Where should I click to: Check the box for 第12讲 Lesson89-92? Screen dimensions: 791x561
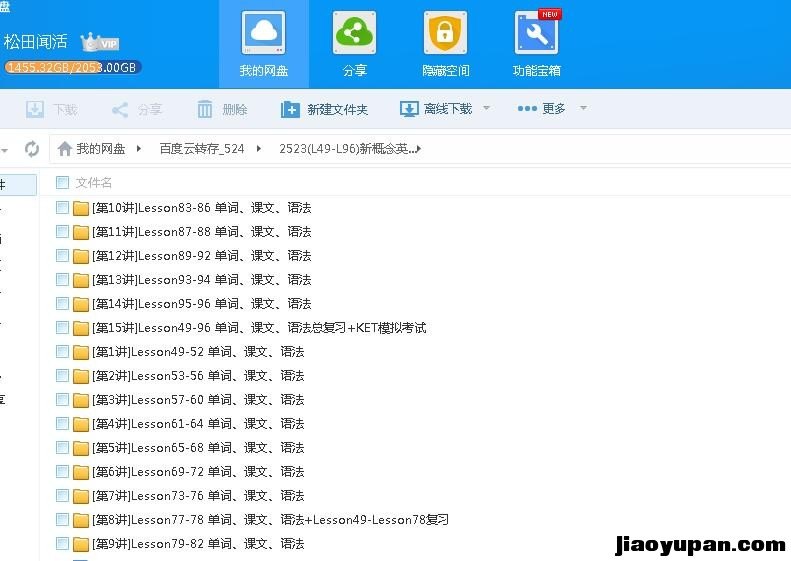pyautogui.click(x=62, y=255)
